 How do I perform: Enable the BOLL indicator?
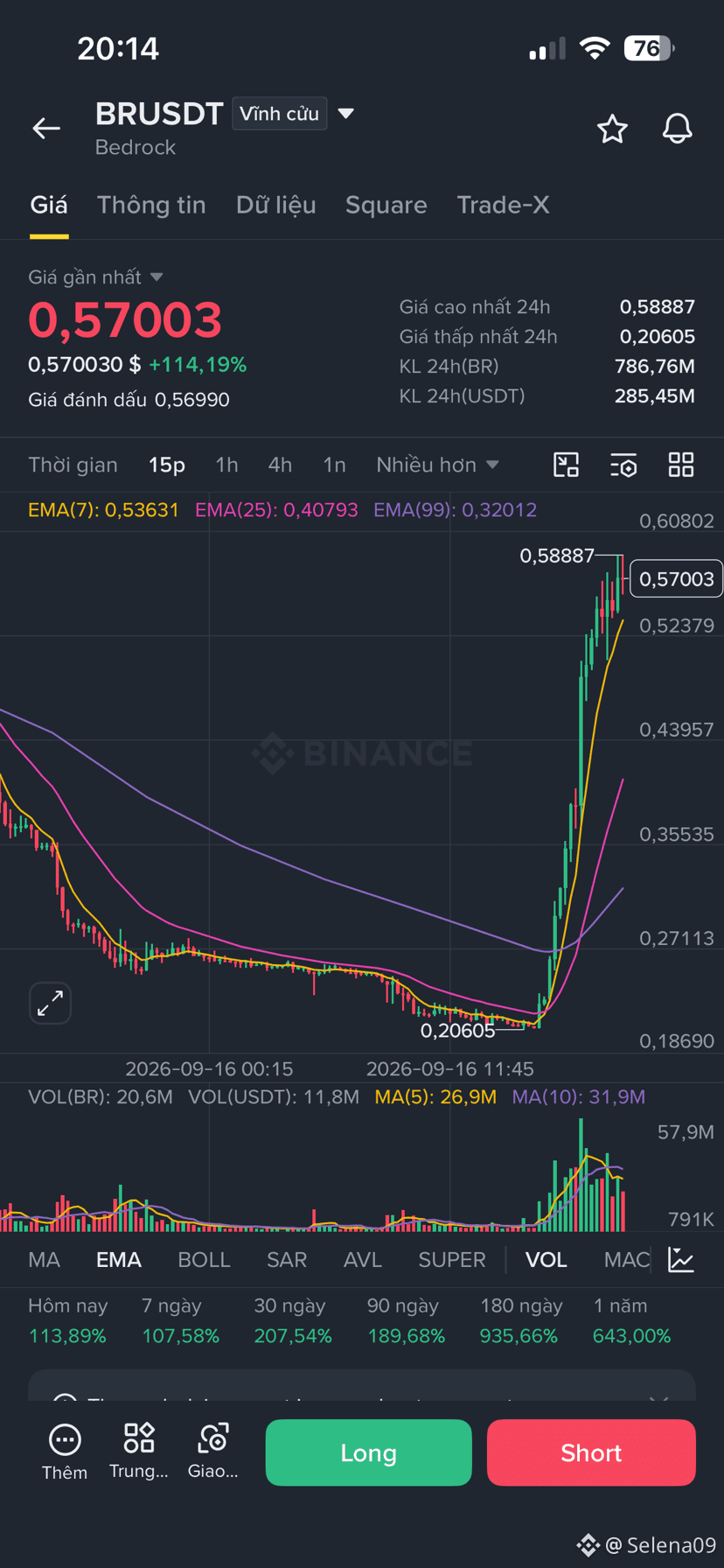[204, 1260]
